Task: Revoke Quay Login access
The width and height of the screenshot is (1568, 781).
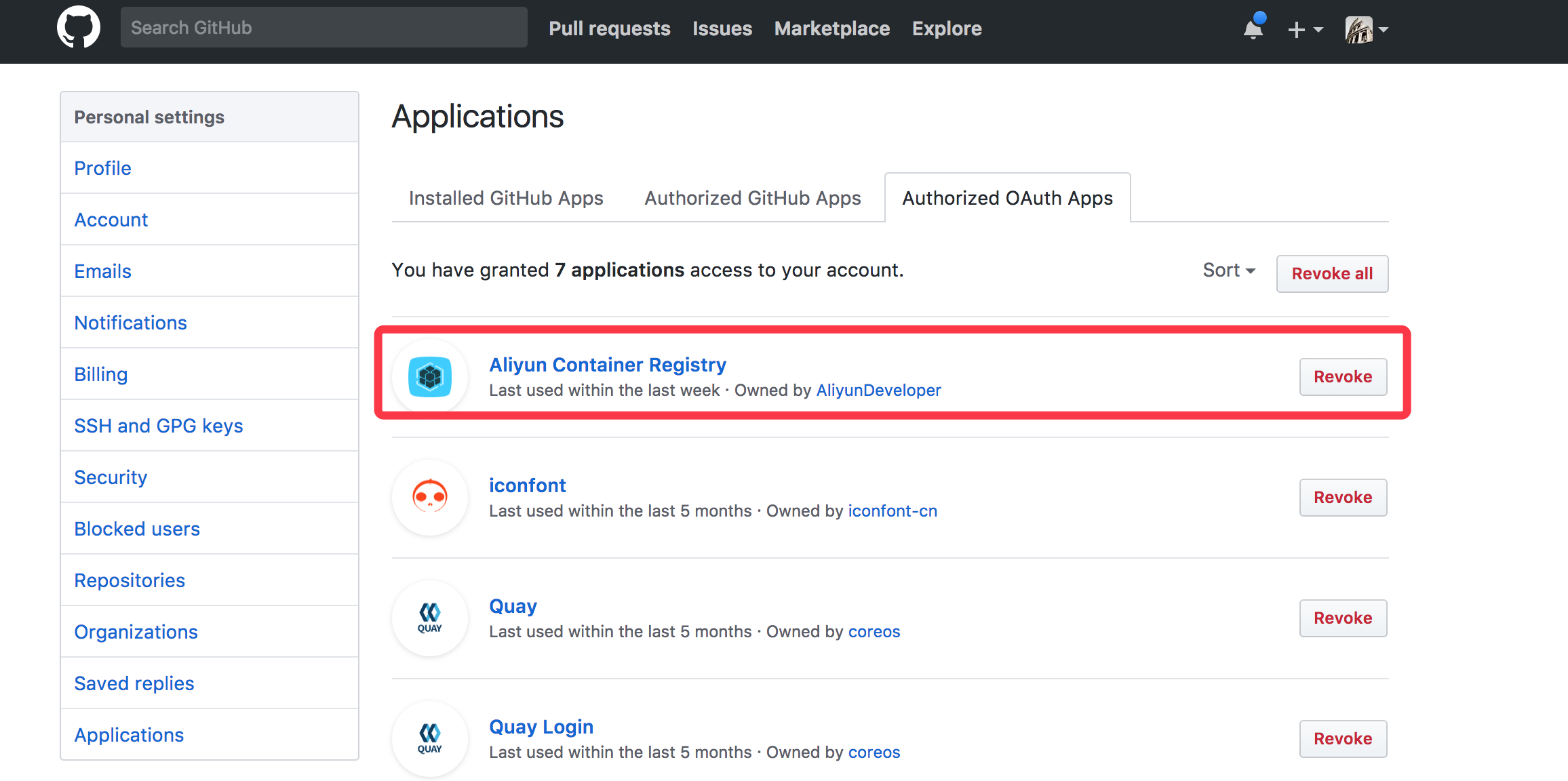Action: pos(1344,739)
